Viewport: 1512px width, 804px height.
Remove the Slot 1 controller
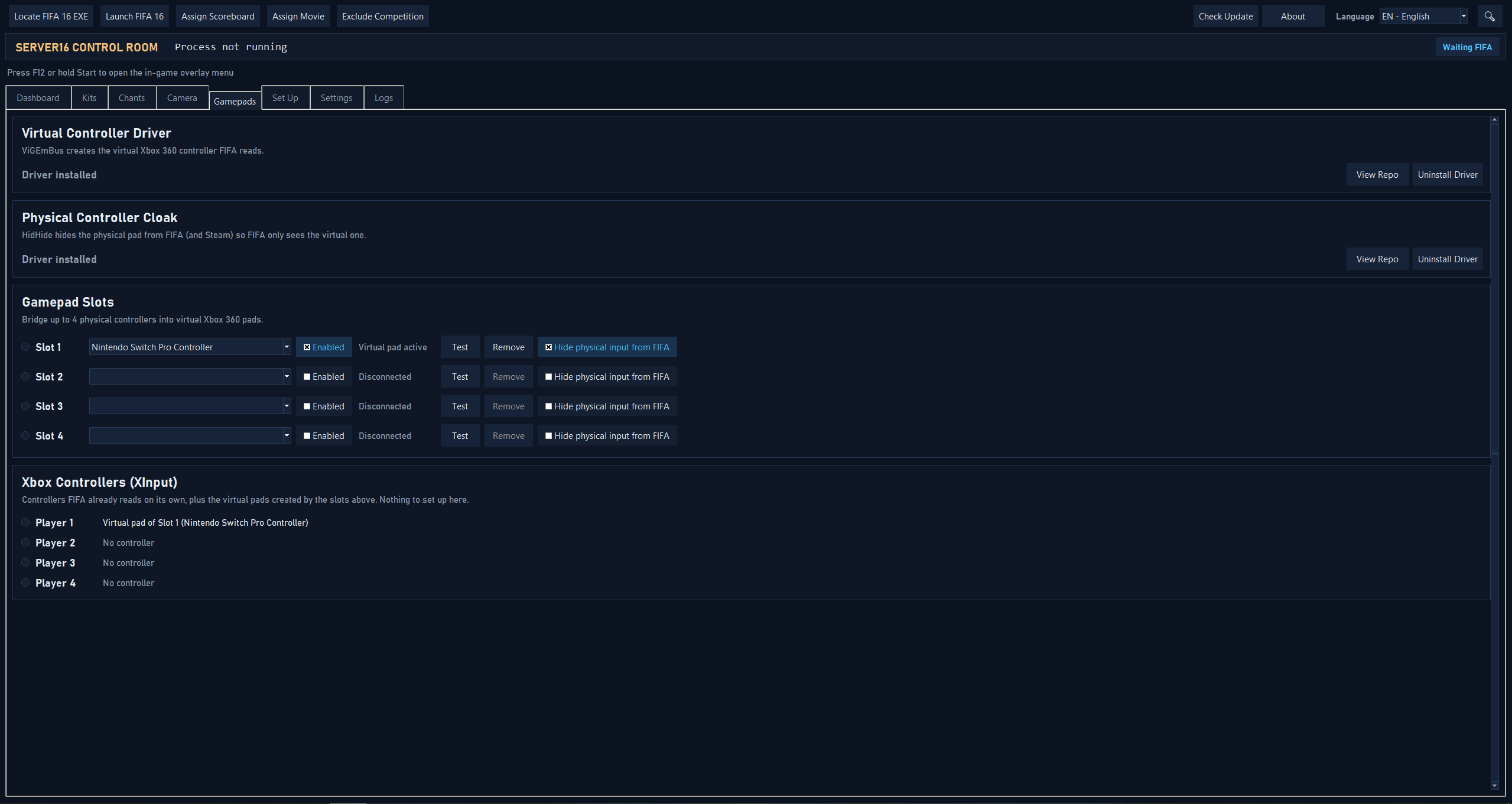(509, 347)
